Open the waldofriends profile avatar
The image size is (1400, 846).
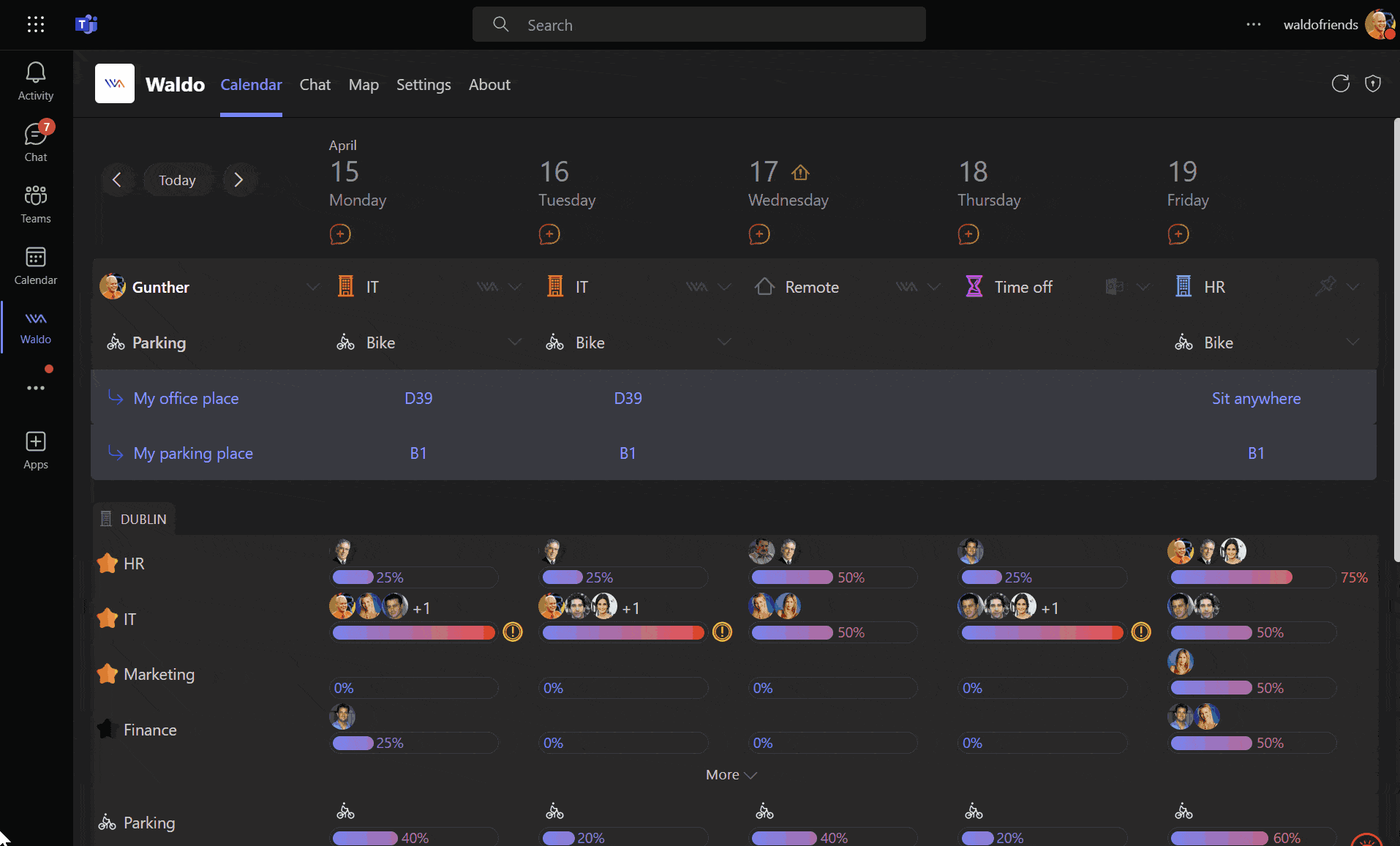(x=1380, y=24)
